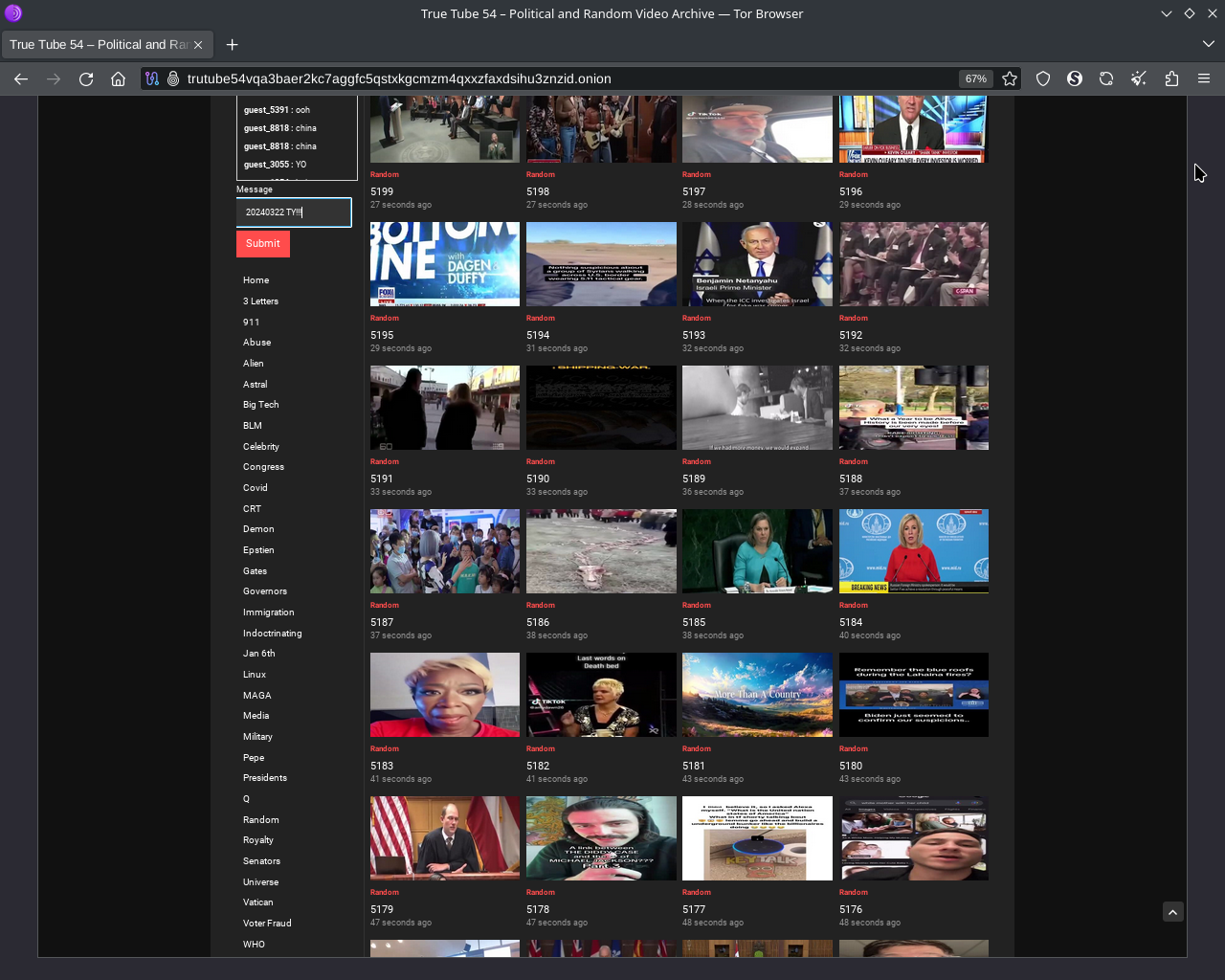Image resolution: width=1225 pixels, height=980 pixels.
Task: Open video 5181 More Than A Country thumbnail
Action: coord(757,695)
